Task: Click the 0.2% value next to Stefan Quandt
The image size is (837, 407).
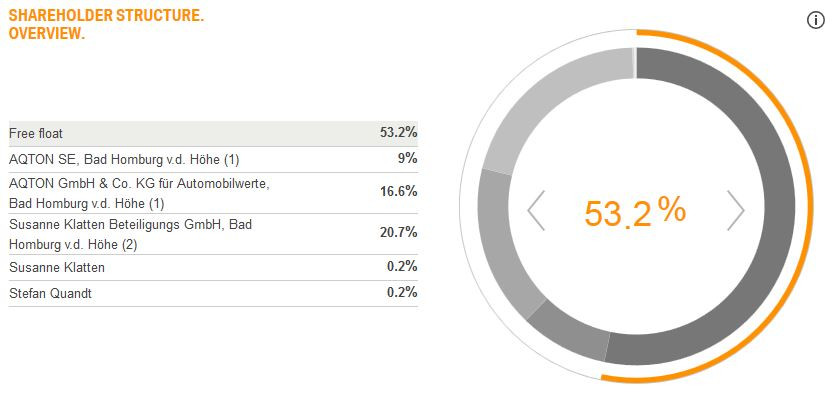Action: click(x=401, y=293)
